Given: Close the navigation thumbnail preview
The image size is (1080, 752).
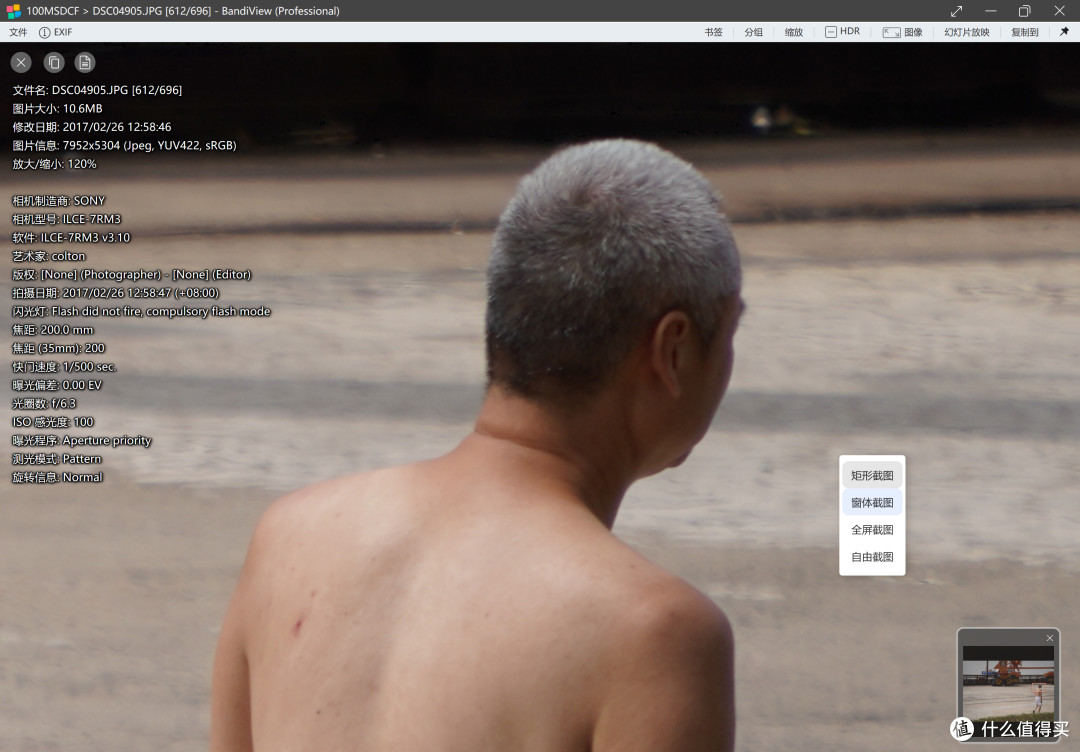Looking at the screenshot, I should tap(1050, 638).
